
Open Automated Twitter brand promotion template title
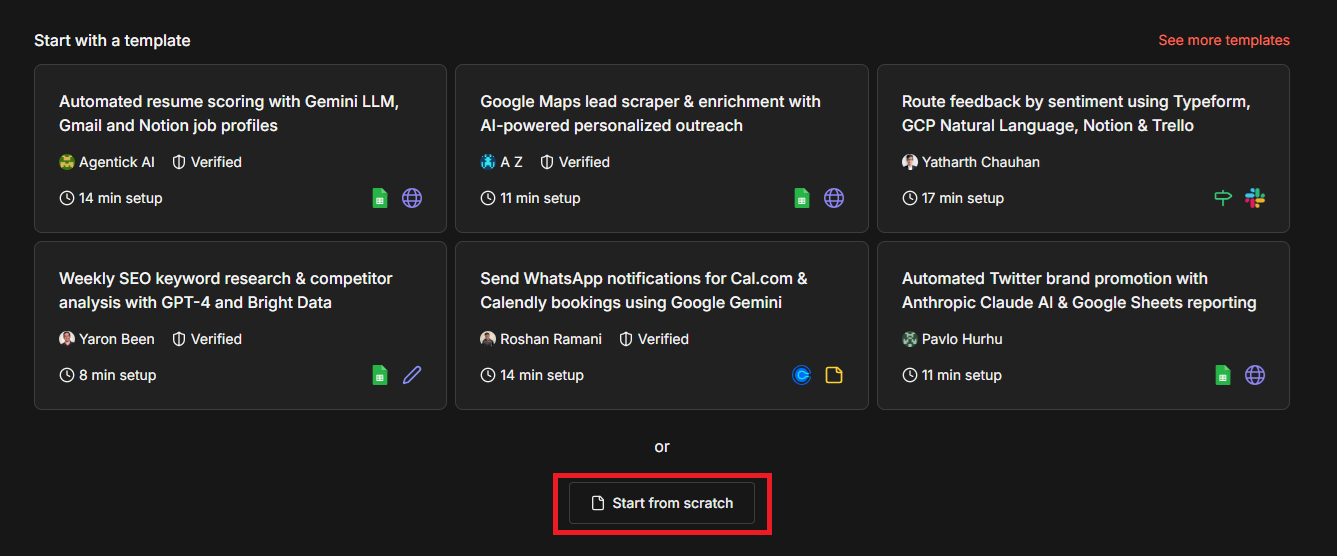tap(1079, 290)
